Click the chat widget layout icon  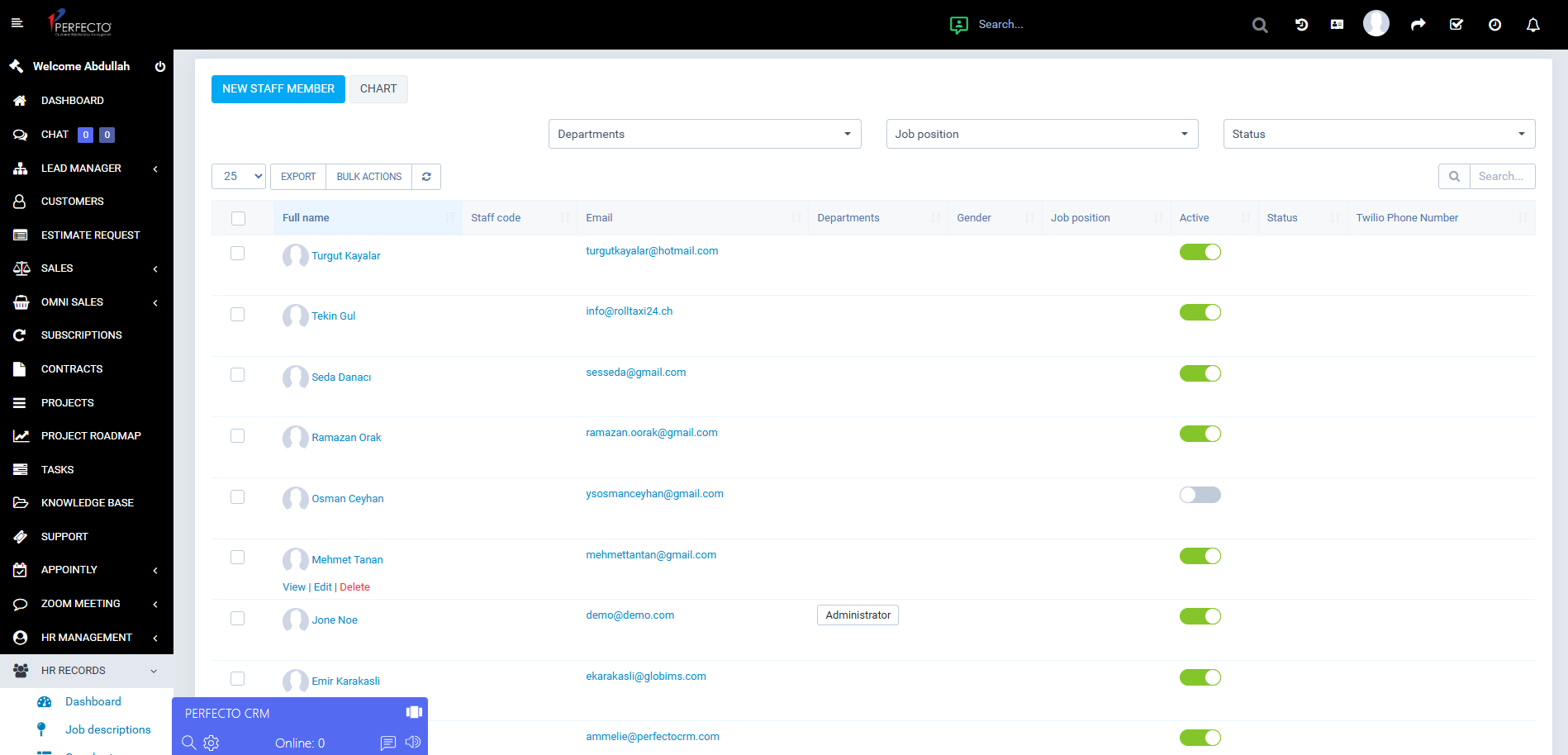[x=414, y=712]
